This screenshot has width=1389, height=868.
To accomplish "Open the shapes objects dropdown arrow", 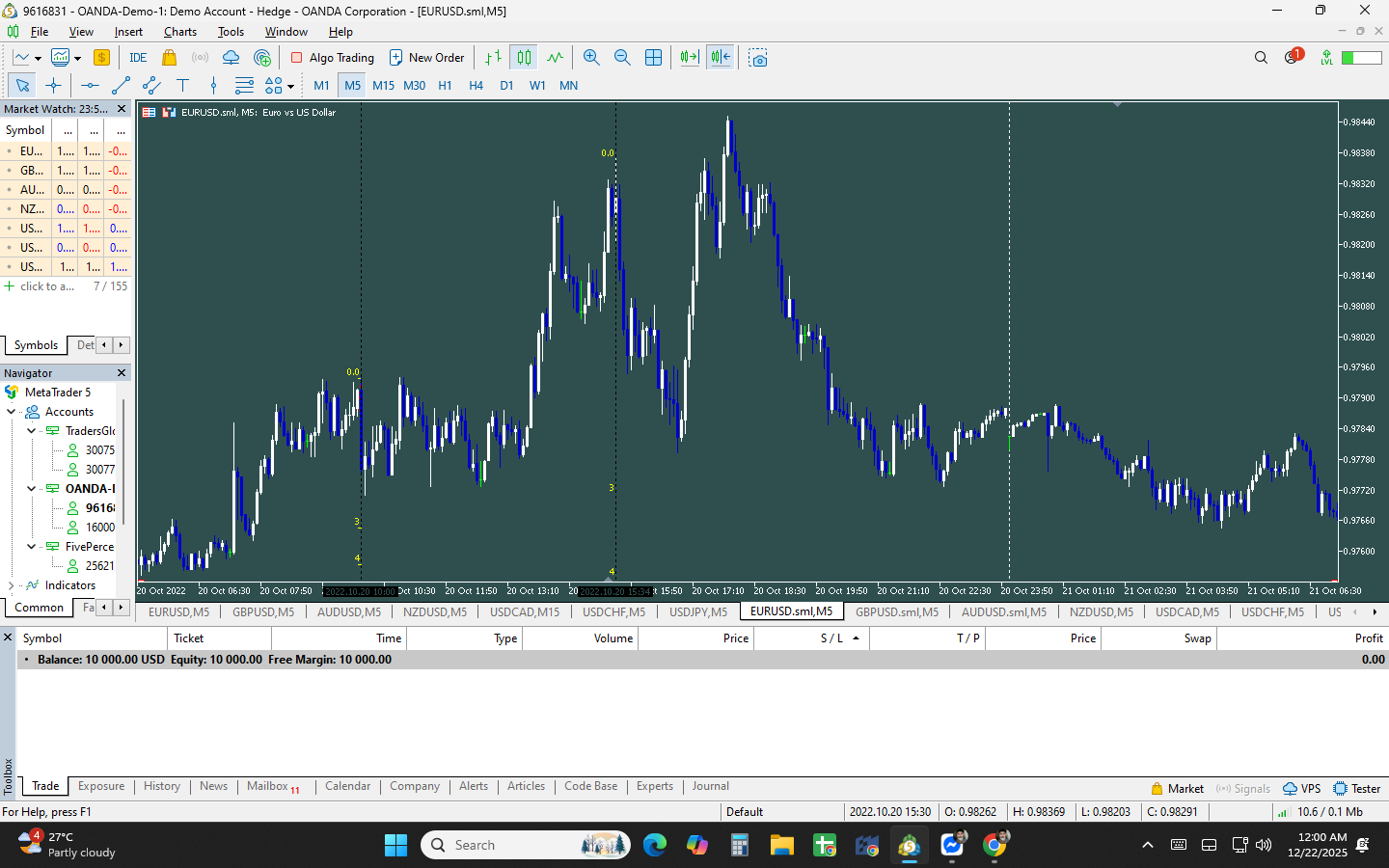I will pos(290,87).
